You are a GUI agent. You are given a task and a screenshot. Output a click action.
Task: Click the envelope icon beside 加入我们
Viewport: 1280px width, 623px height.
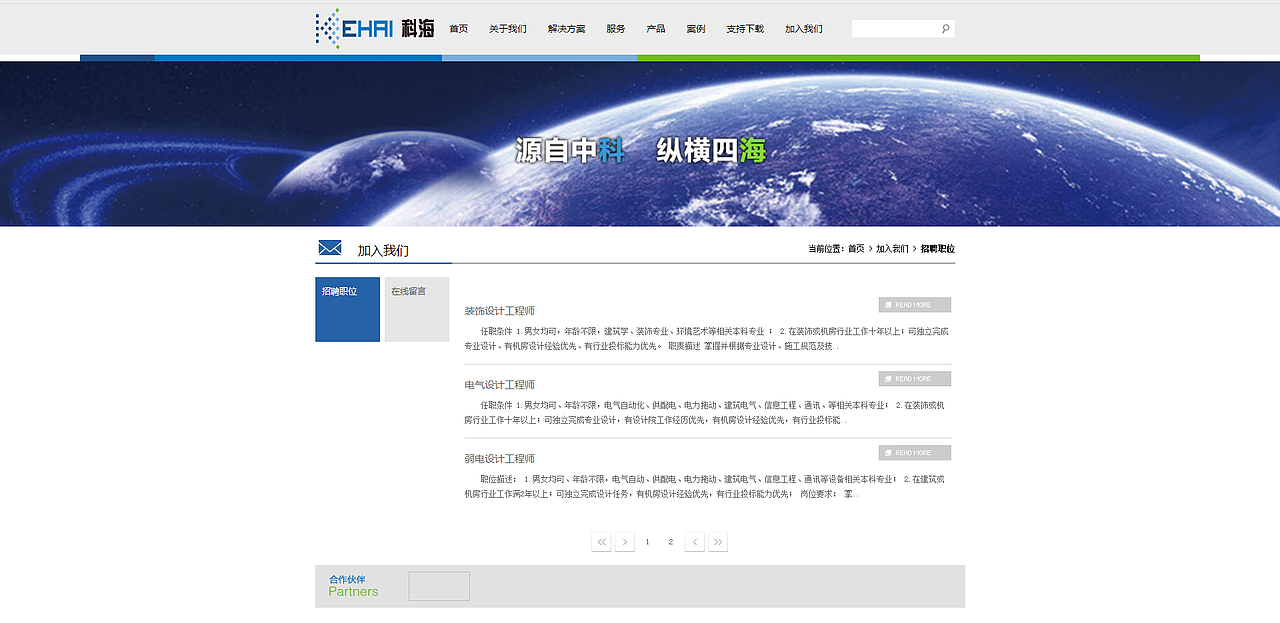pyautogui.click(x=330, y=248)
